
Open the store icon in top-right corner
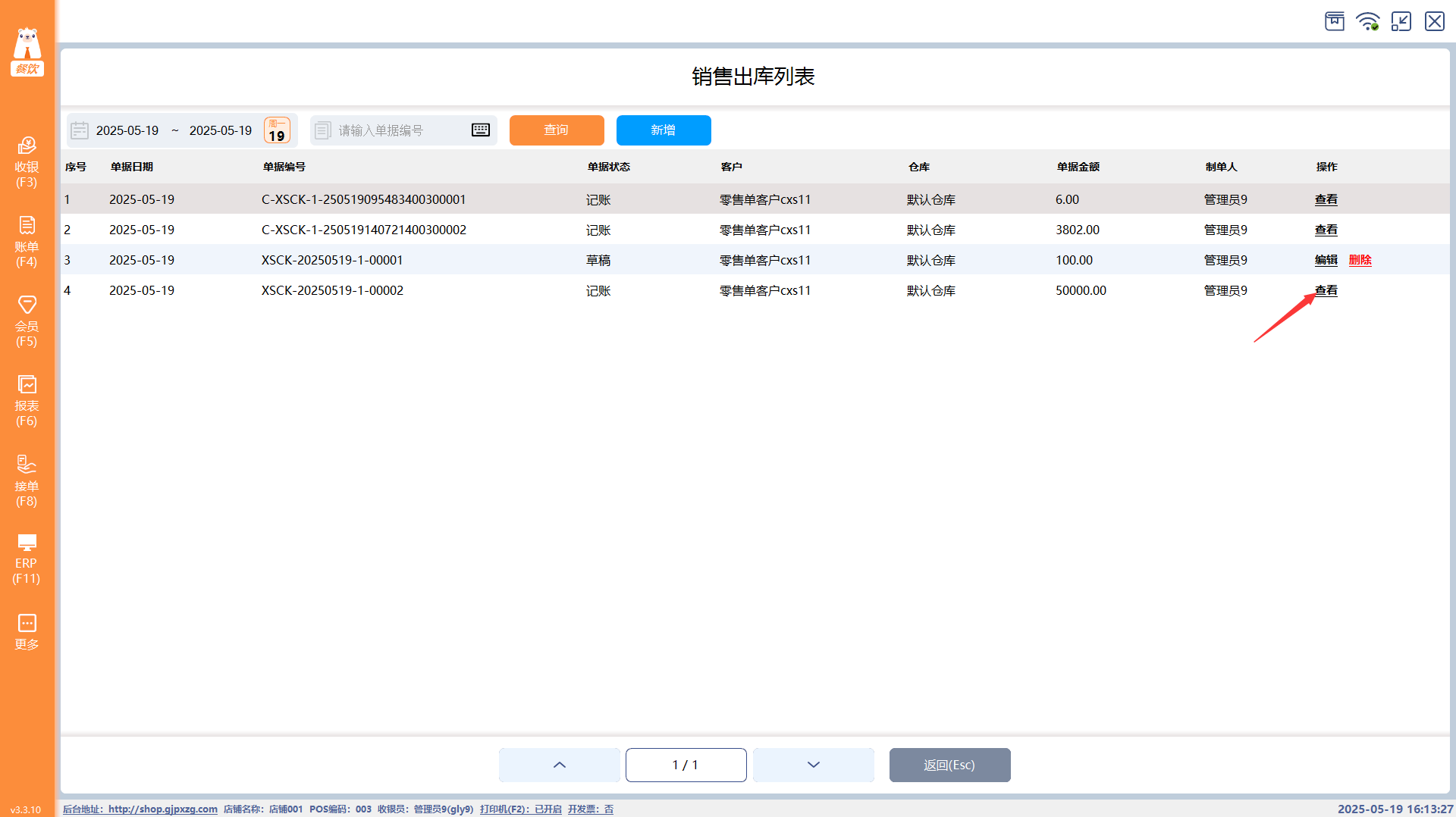pyautogui.click(x=1335, y=21)
